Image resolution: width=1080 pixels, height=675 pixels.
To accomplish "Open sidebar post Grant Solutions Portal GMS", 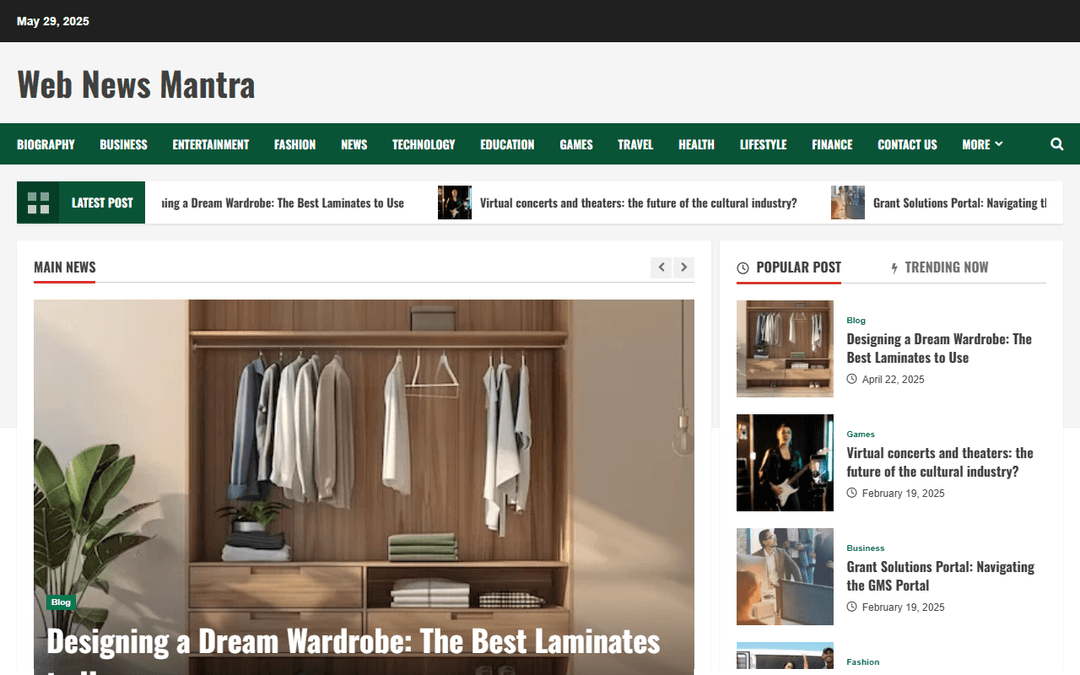I will [x=940, y=576].
